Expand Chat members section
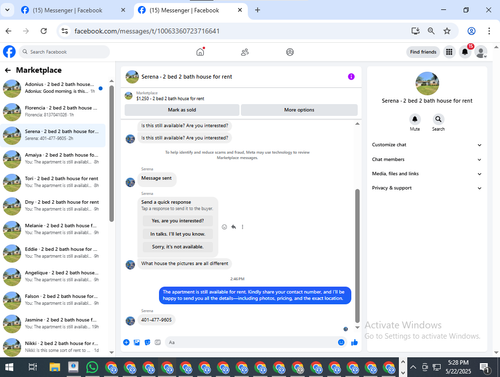500x377 pixels. [427, 159]
